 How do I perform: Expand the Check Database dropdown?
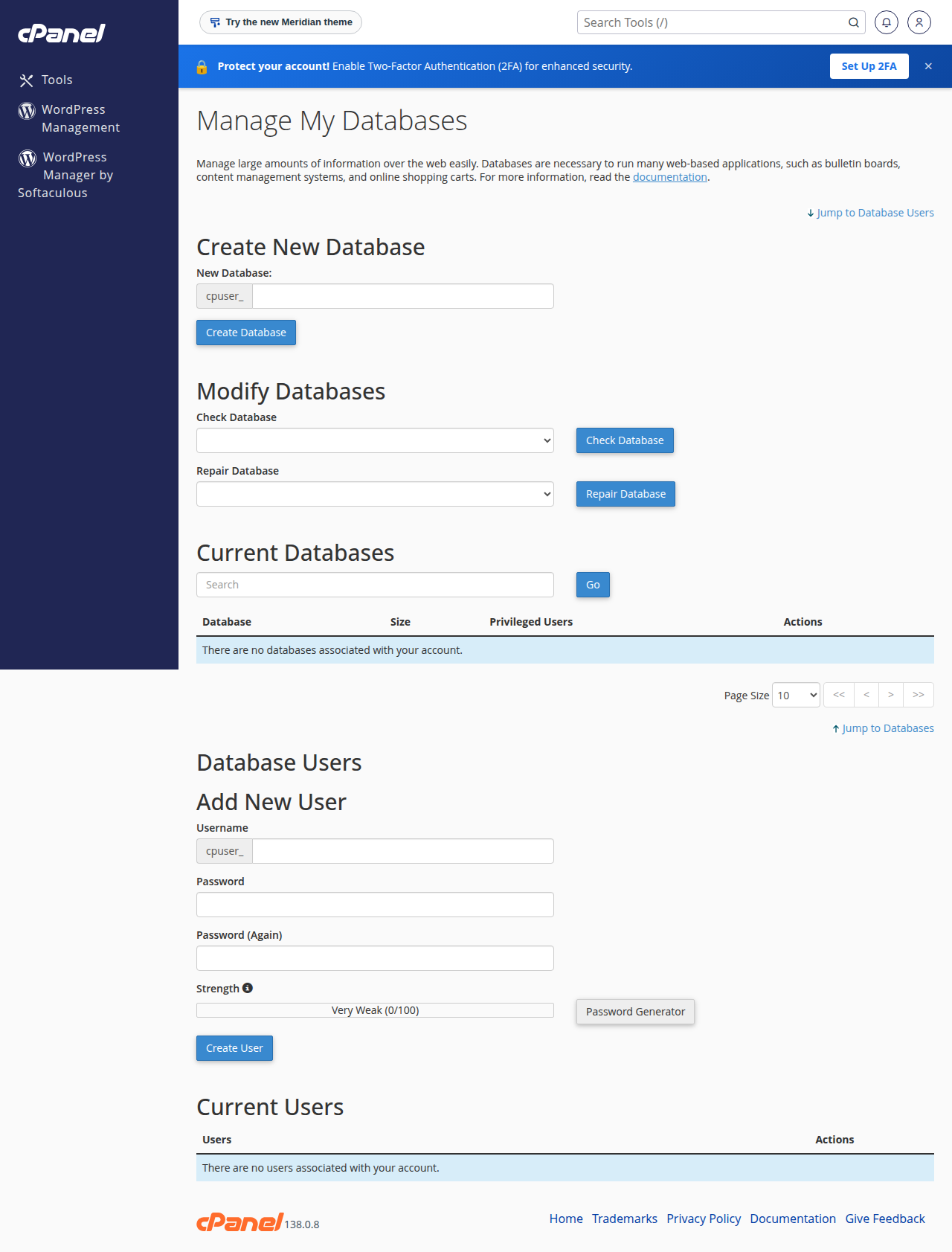[375, 440]
